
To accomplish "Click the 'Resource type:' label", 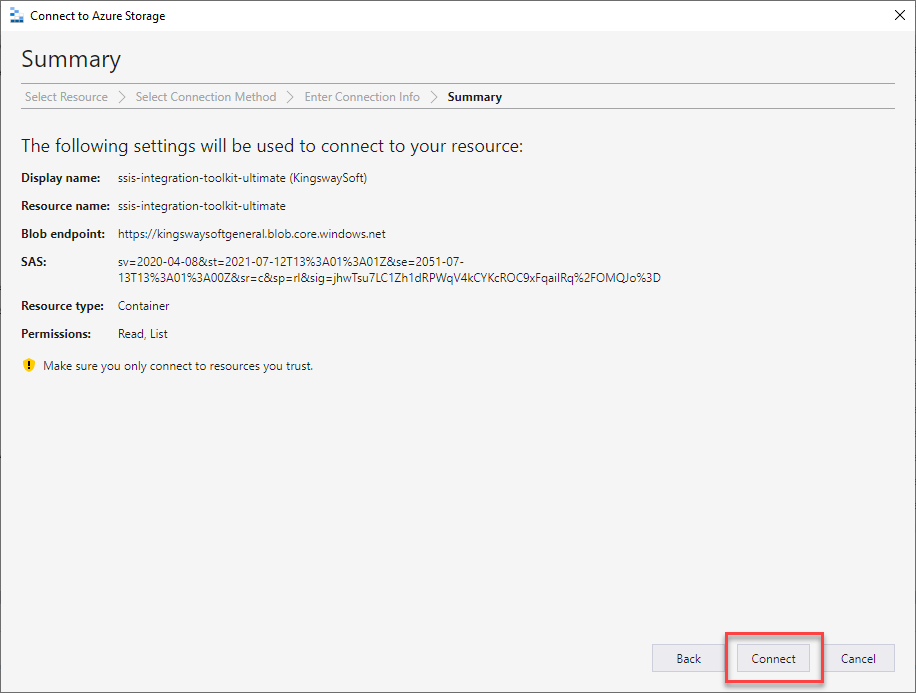I will [x=63, y=306].
